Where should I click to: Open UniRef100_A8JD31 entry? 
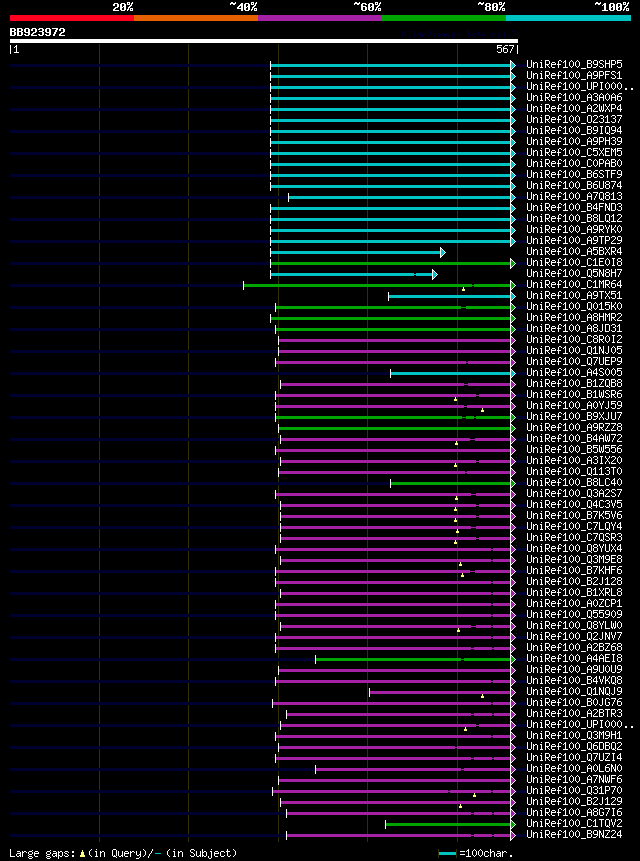(574, 328)
